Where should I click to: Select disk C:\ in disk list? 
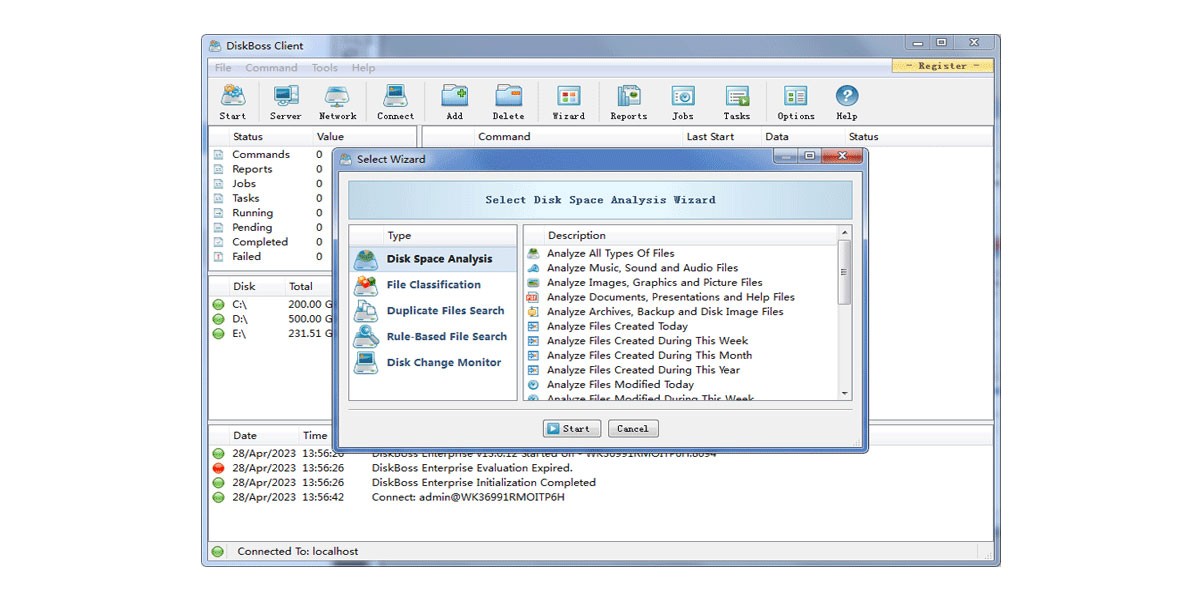[x=270, y=304]
